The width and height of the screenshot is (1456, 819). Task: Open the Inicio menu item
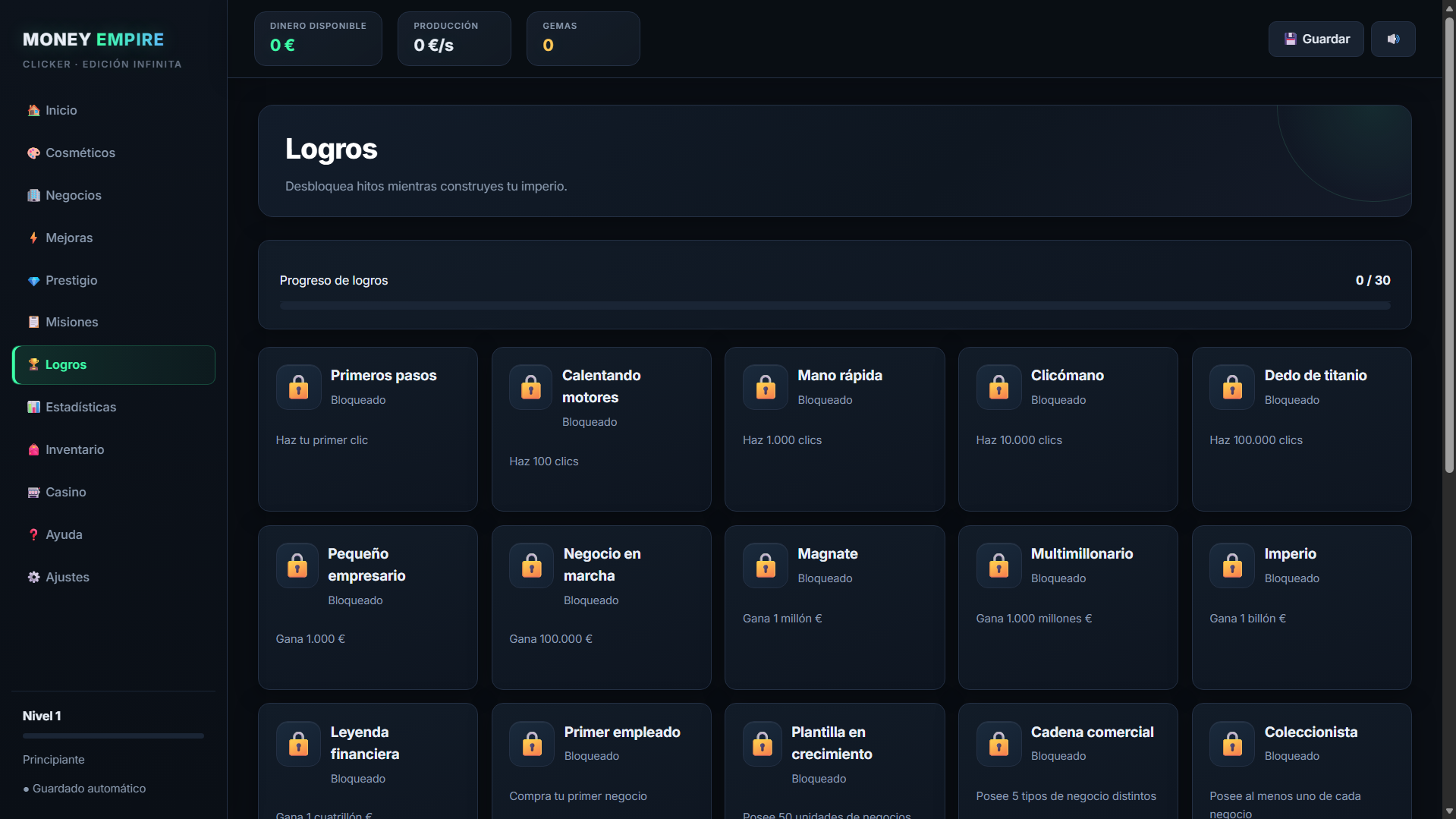[x=114, y=111]
